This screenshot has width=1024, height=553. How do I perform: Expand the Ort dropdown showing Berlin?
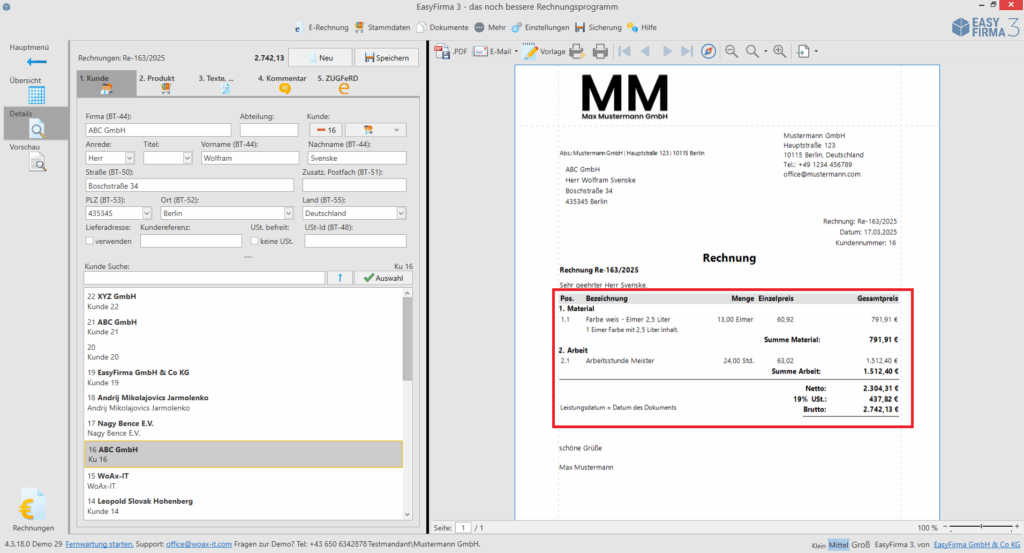pos(288,213)
